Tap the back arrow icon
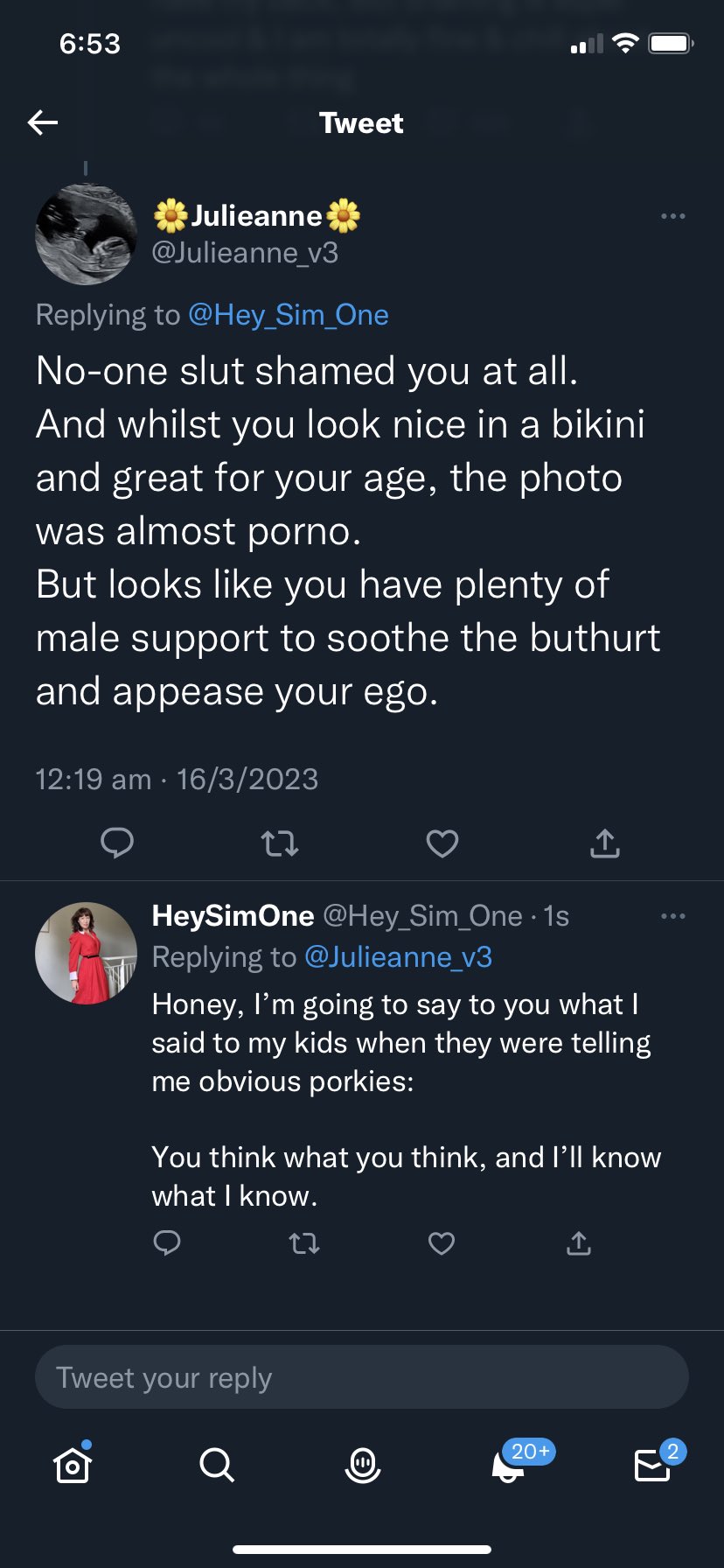This screenshot has width=724, height=1568. 43,122
